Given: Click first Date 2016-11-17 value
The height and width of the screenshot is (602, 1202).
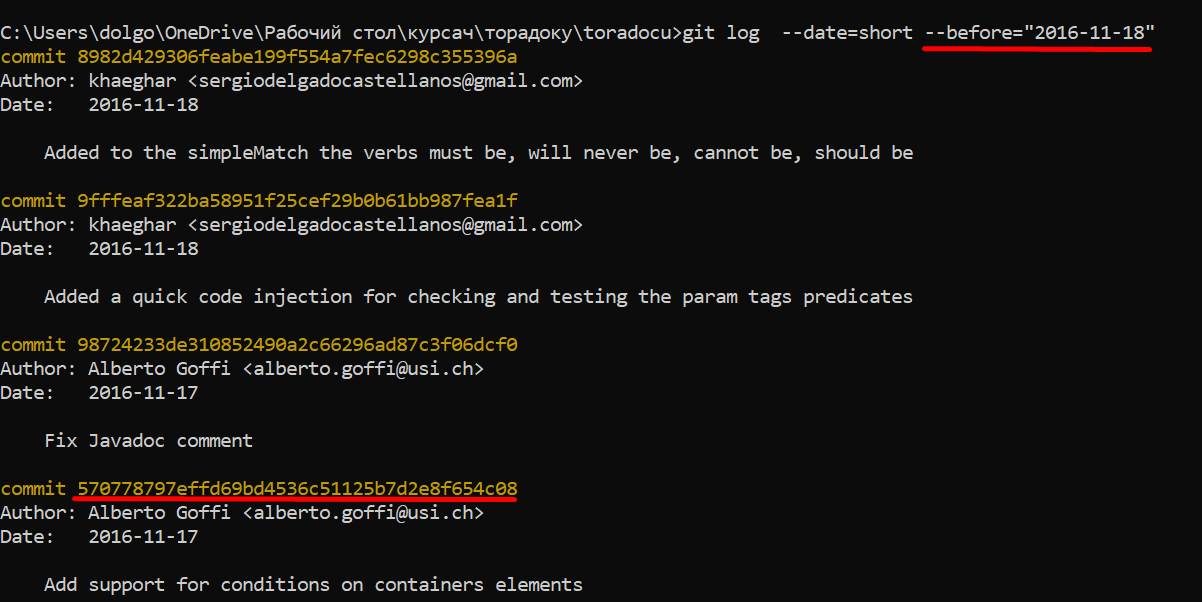Looking at the screenshot, I should [x=143, y=393].
